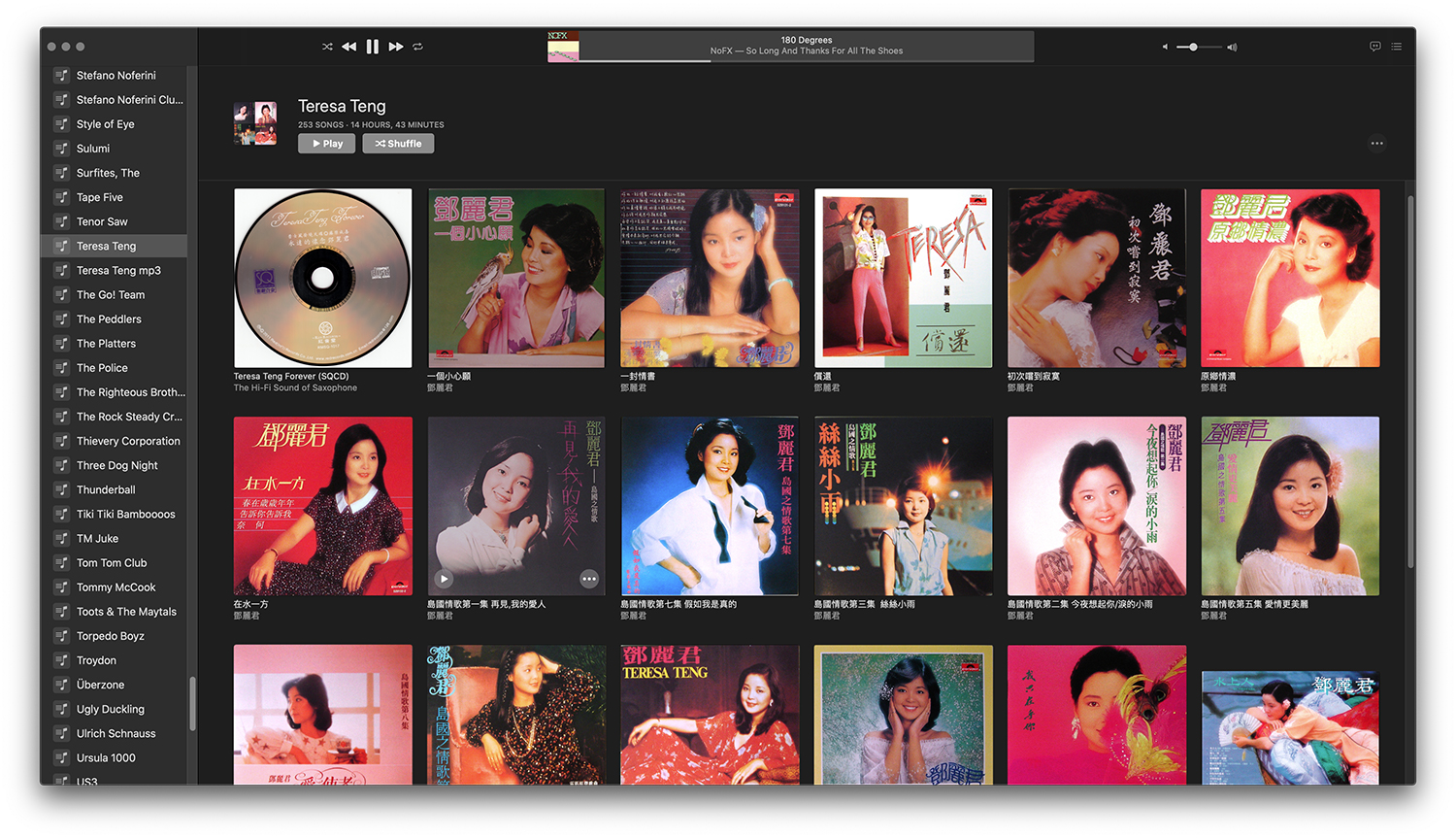Click the playlist icon beside Überzone

62,685
